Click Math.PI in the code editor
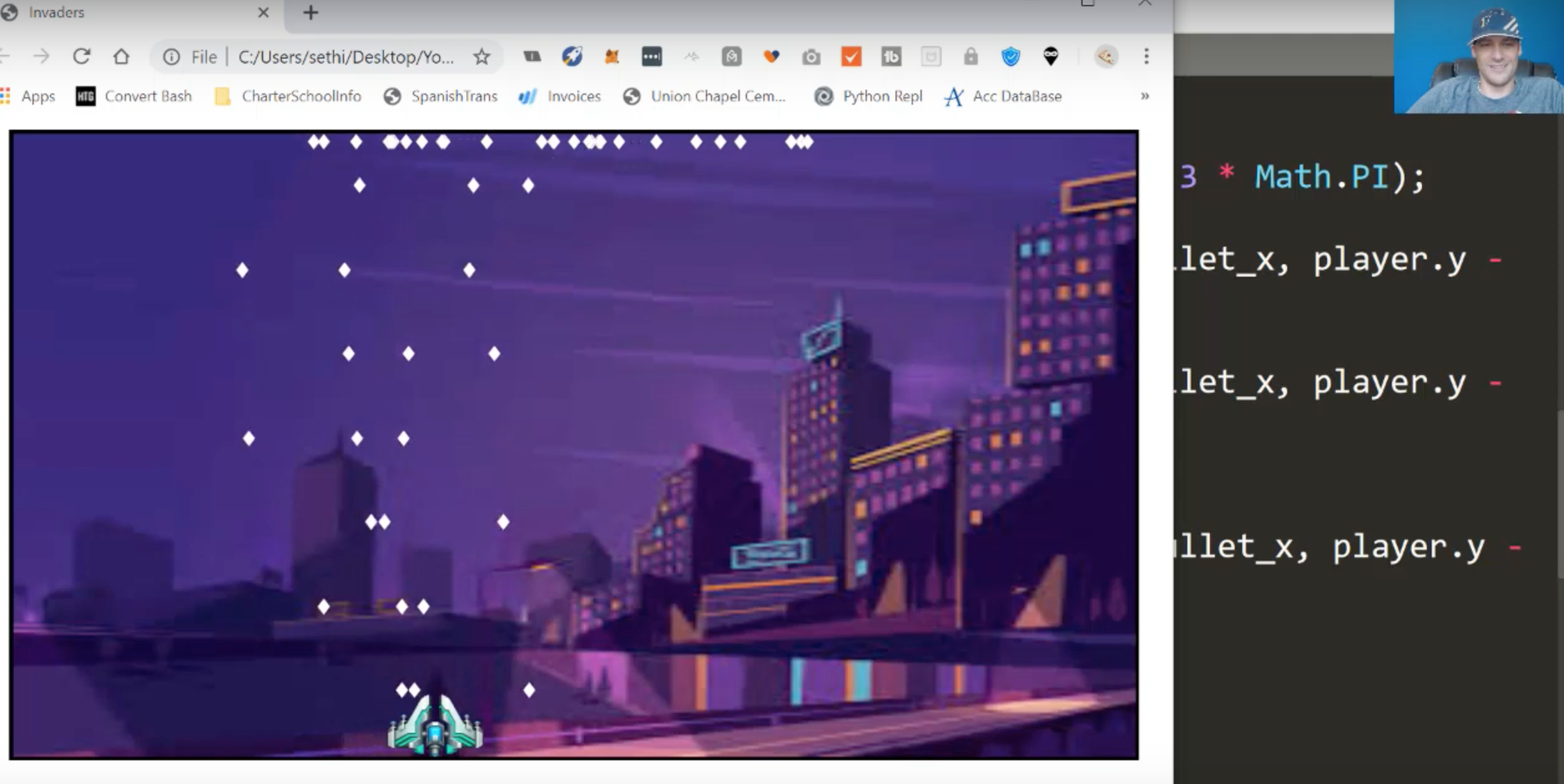 (x=1321, y=177)
